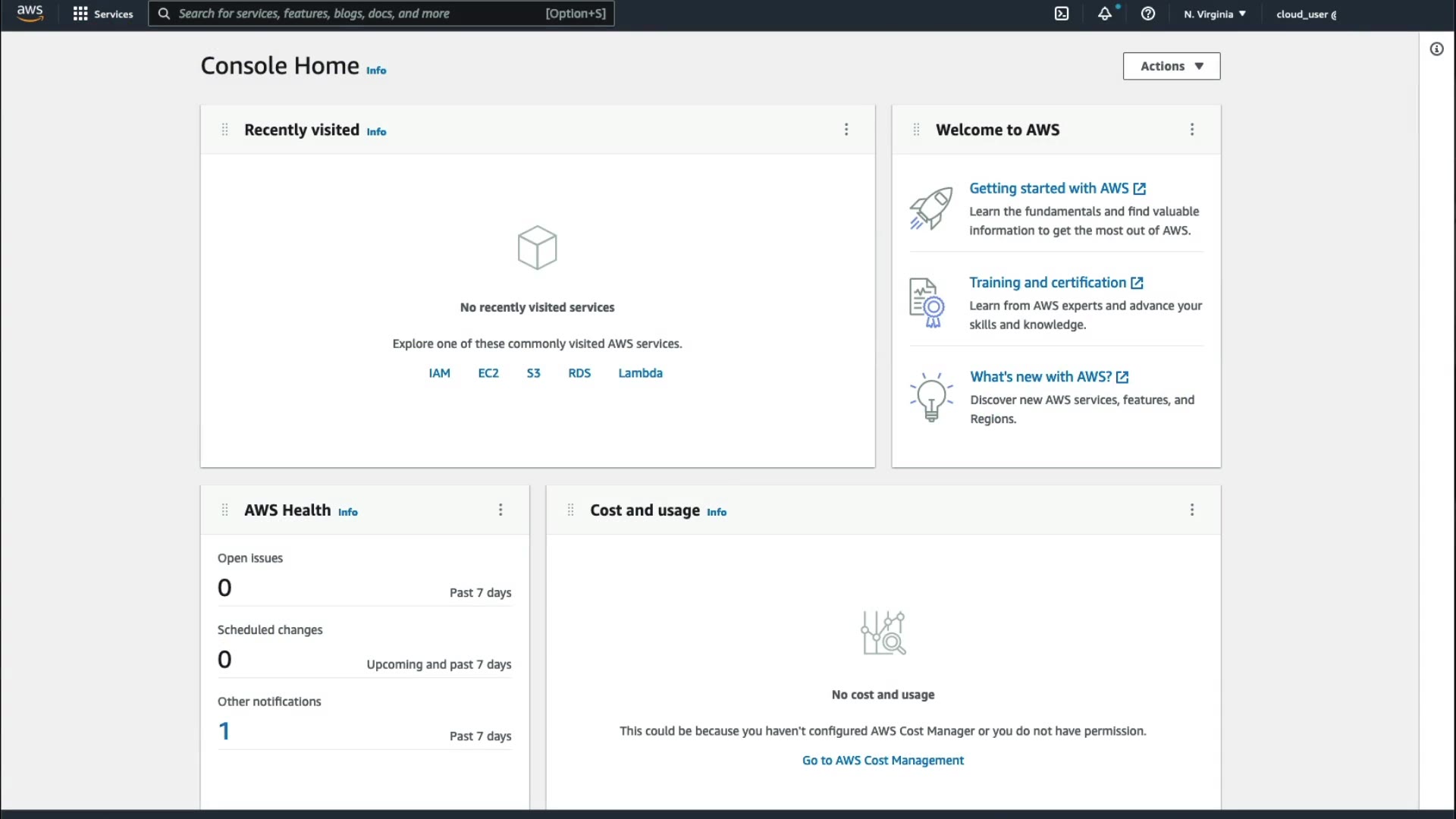The height and width of the screenshot is (819, 1456).
Task: Click the Other notifications count 1
Action: point(224,731)
